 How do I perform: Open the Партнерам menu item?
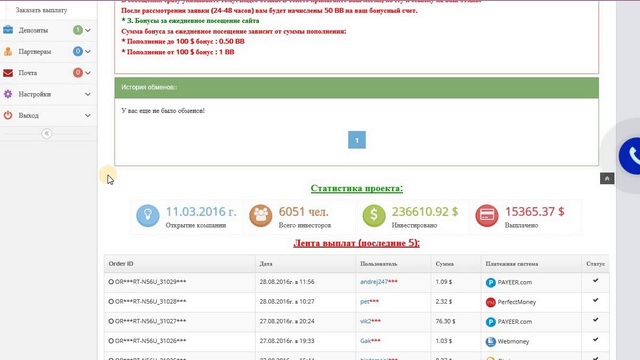48,51
